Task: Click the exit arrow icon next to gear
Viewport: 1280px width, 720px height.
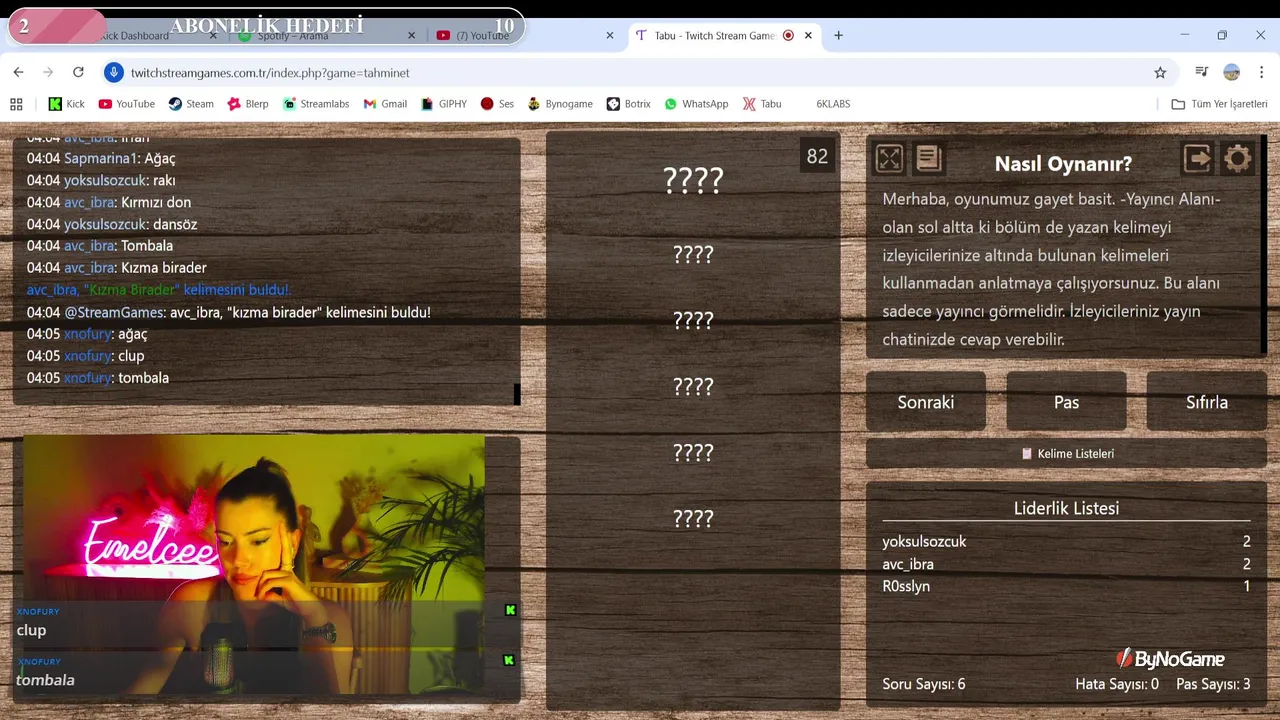Action: tap(1197, 159)
